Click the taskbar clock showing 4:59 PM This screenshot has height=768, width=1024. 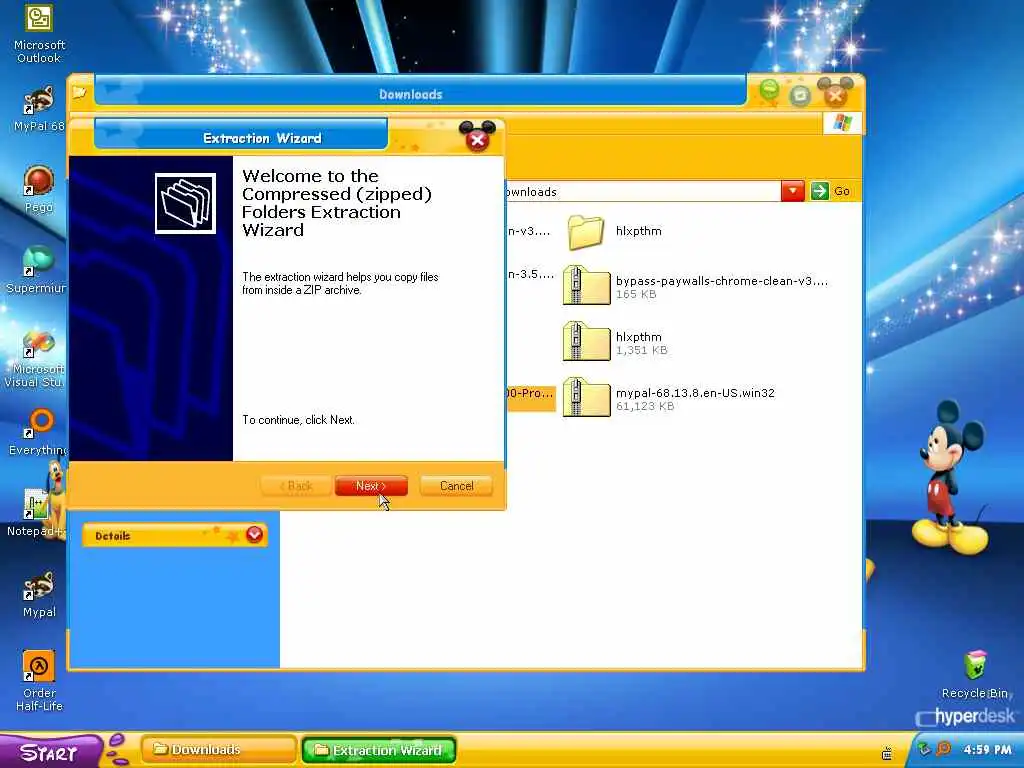click(x=987, y=750)
